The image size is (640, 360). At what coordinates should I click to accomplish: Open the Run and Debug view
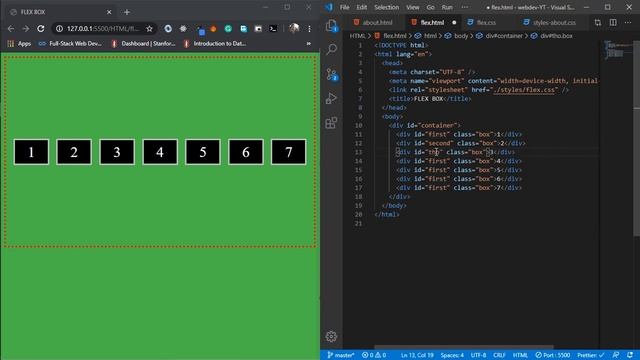[x=331, y=98]
